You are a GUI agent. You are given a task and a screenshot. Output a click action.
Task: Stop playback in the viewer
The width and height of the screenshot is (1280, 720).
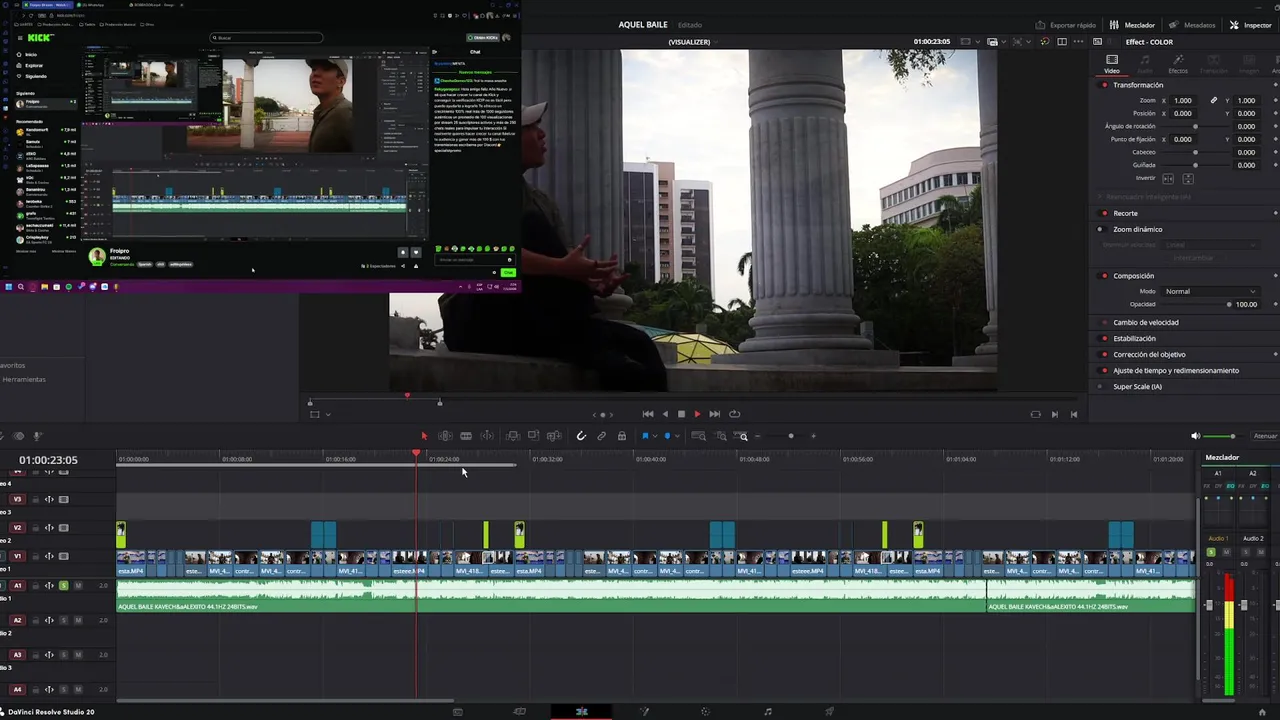pyautogui.click(x=681, y=414)
